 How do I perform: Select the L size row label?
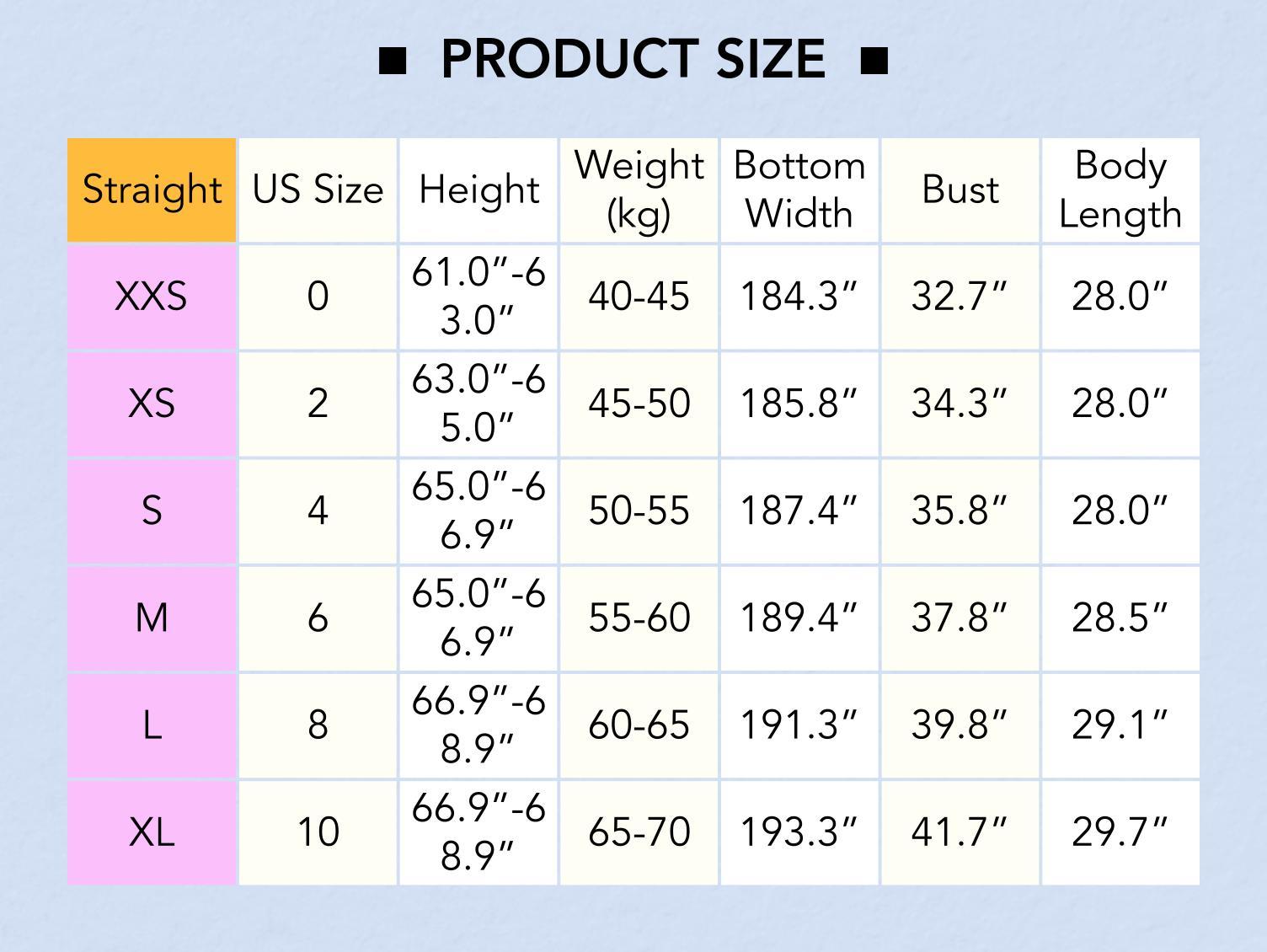pyautogui.click(x=152, y=725)
